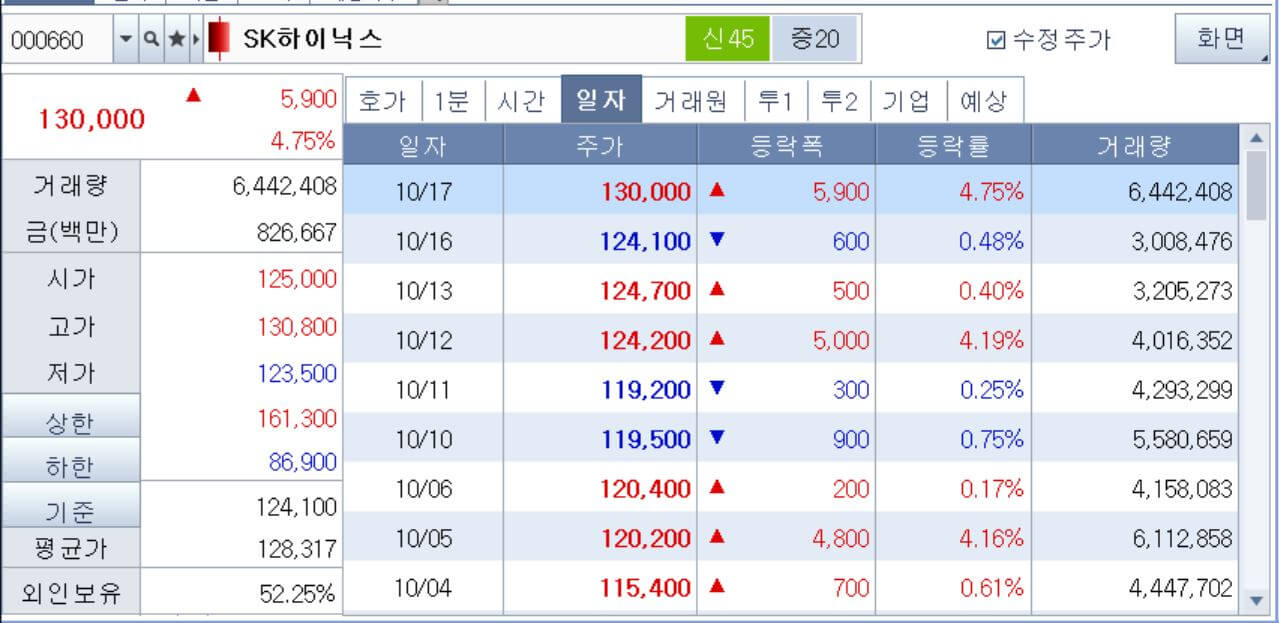Click the 시가 value 125,000
Screen dimensions: 1279x623
point(297,279)
